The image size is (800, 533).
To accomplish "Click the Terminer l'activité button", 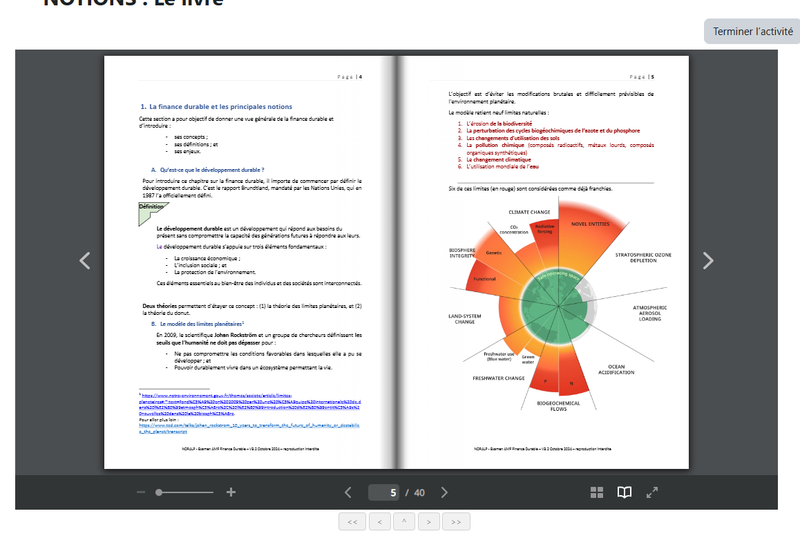I will (752, 31).
